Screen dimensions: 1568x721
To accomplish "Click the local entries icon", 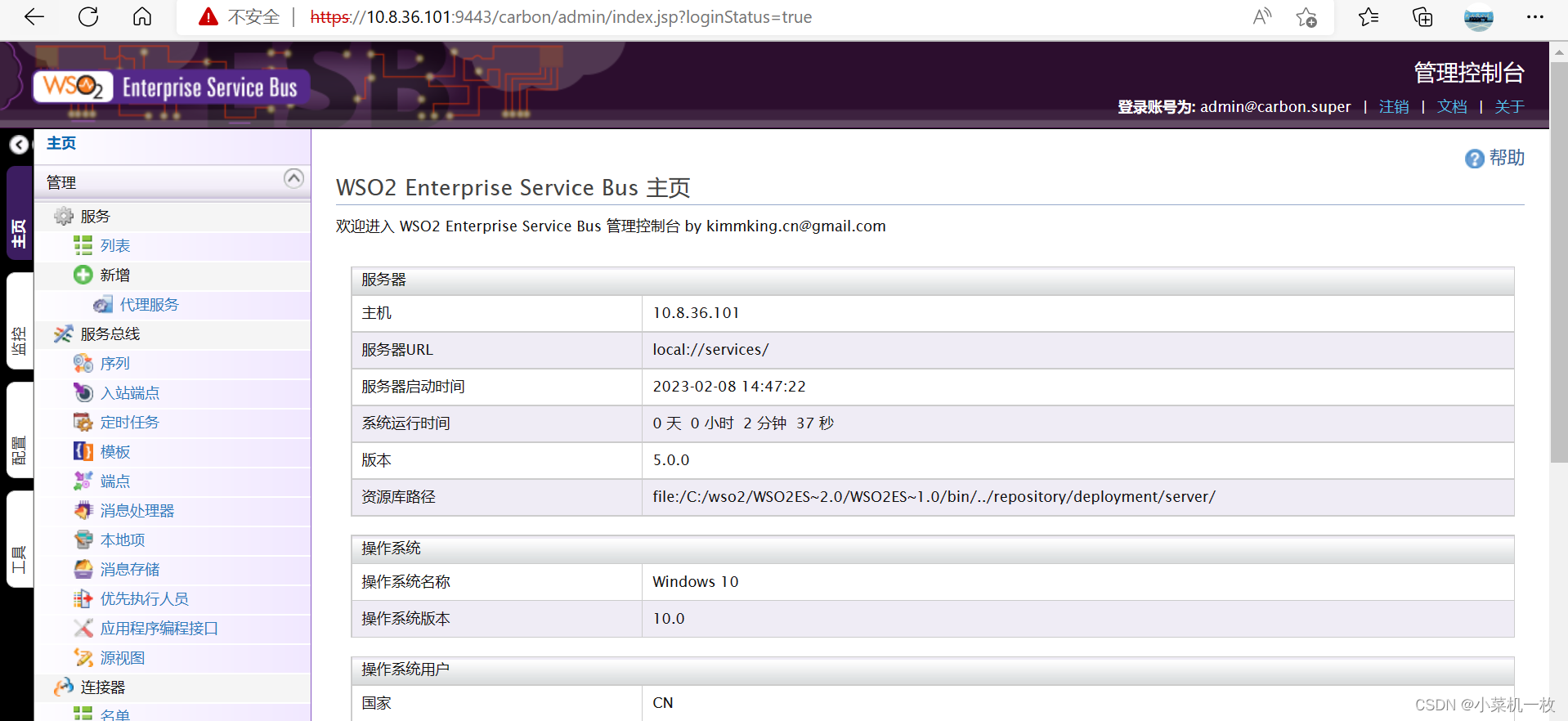I will (x=83, y=540).
